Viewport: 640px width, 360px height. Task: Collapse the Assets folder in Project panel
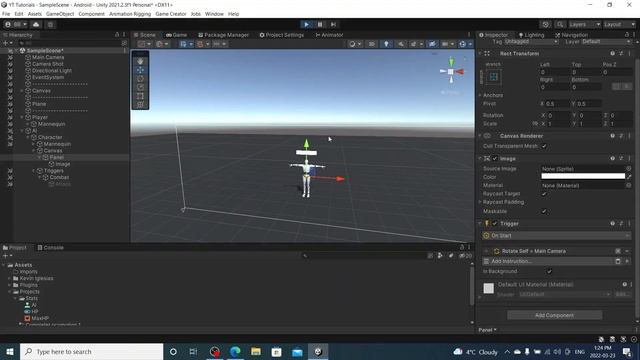point(4,265)
